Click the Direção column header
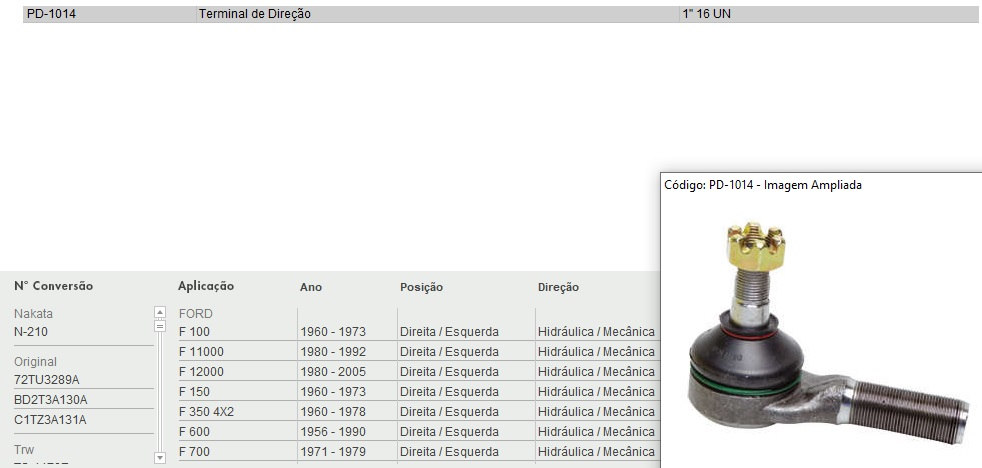Image resolution: width=982 pixels, height=468 pixels. (558, 287)
